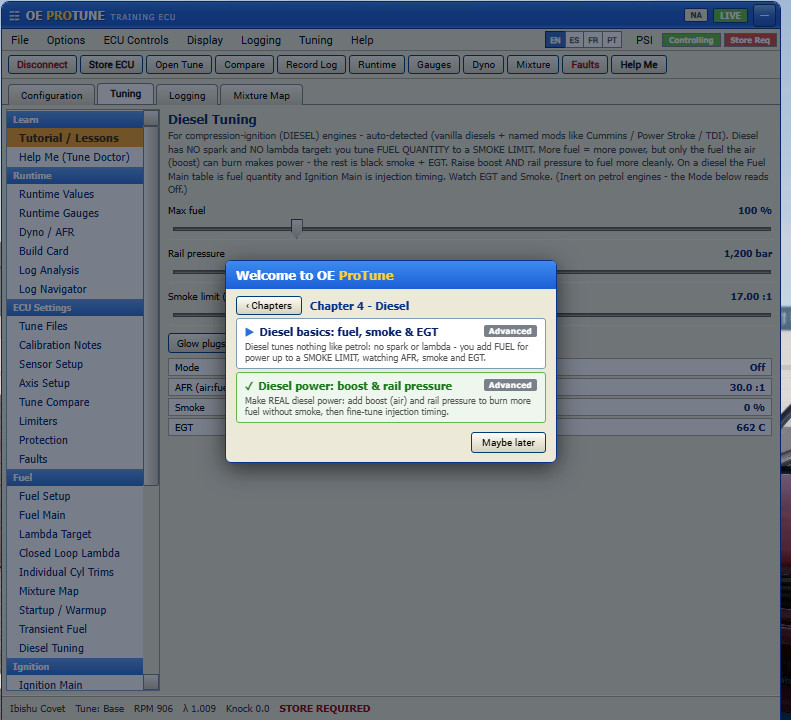Click the Store ECU button
The image size is (791, 720).
coord(111,65)
